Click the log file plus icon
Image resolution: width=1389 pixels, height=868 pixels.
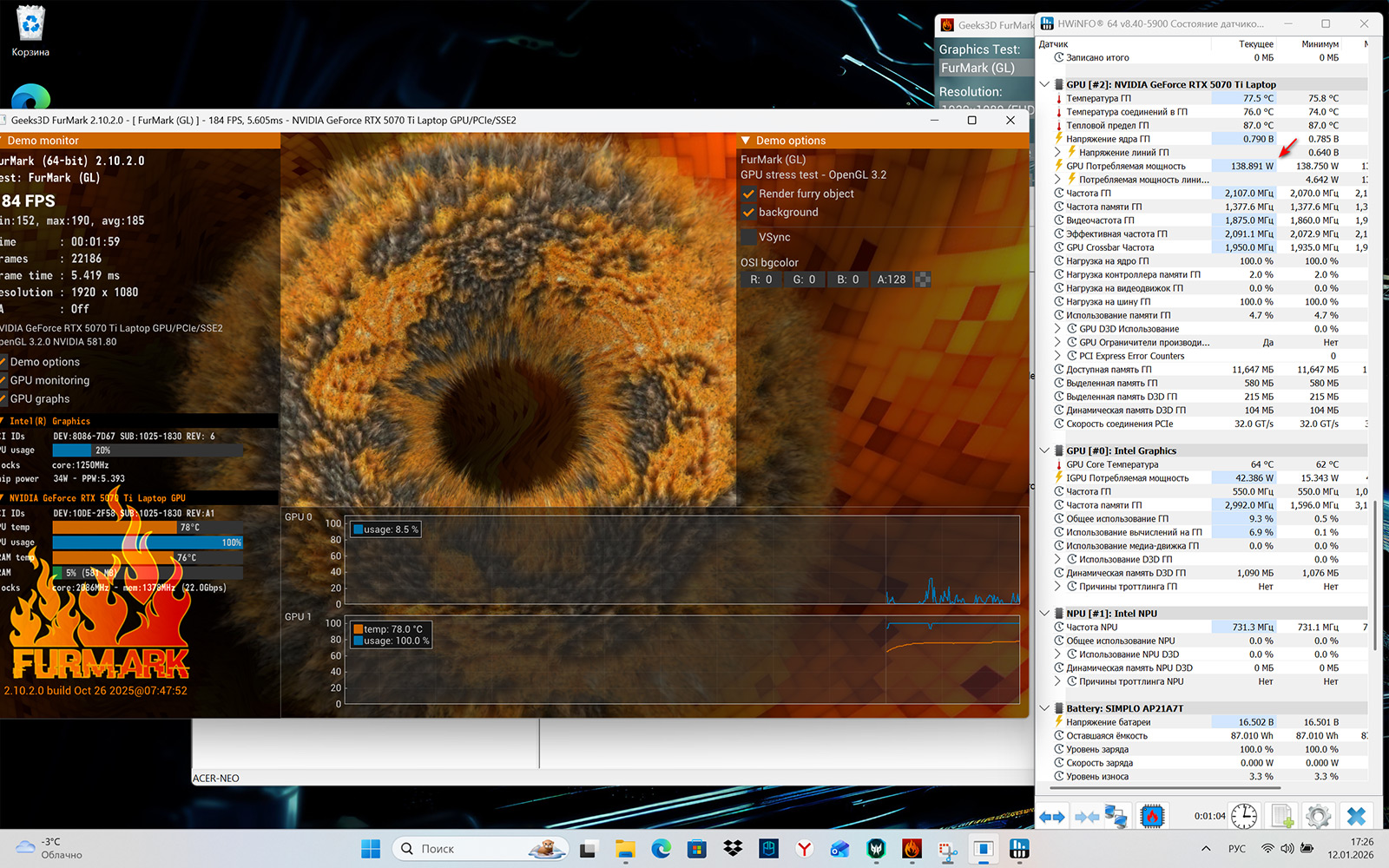tap(1282, 817)
